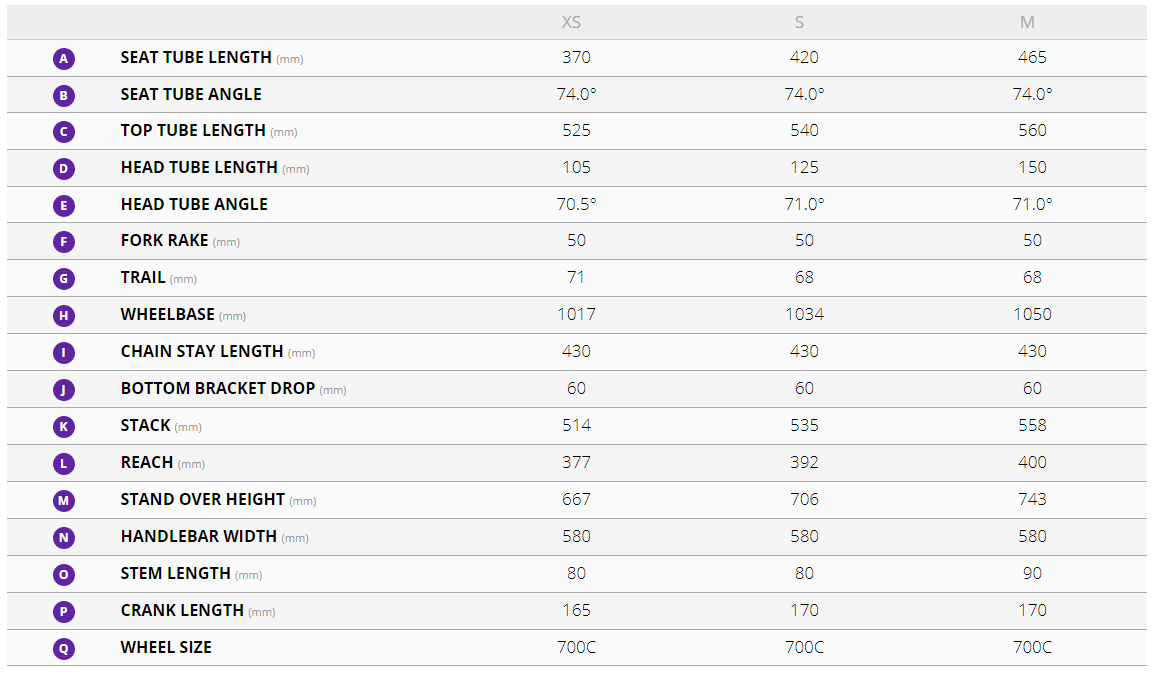Click the purple L reach badge
The height and width of the screenshot is (677, 1162).
coord(64,464)
